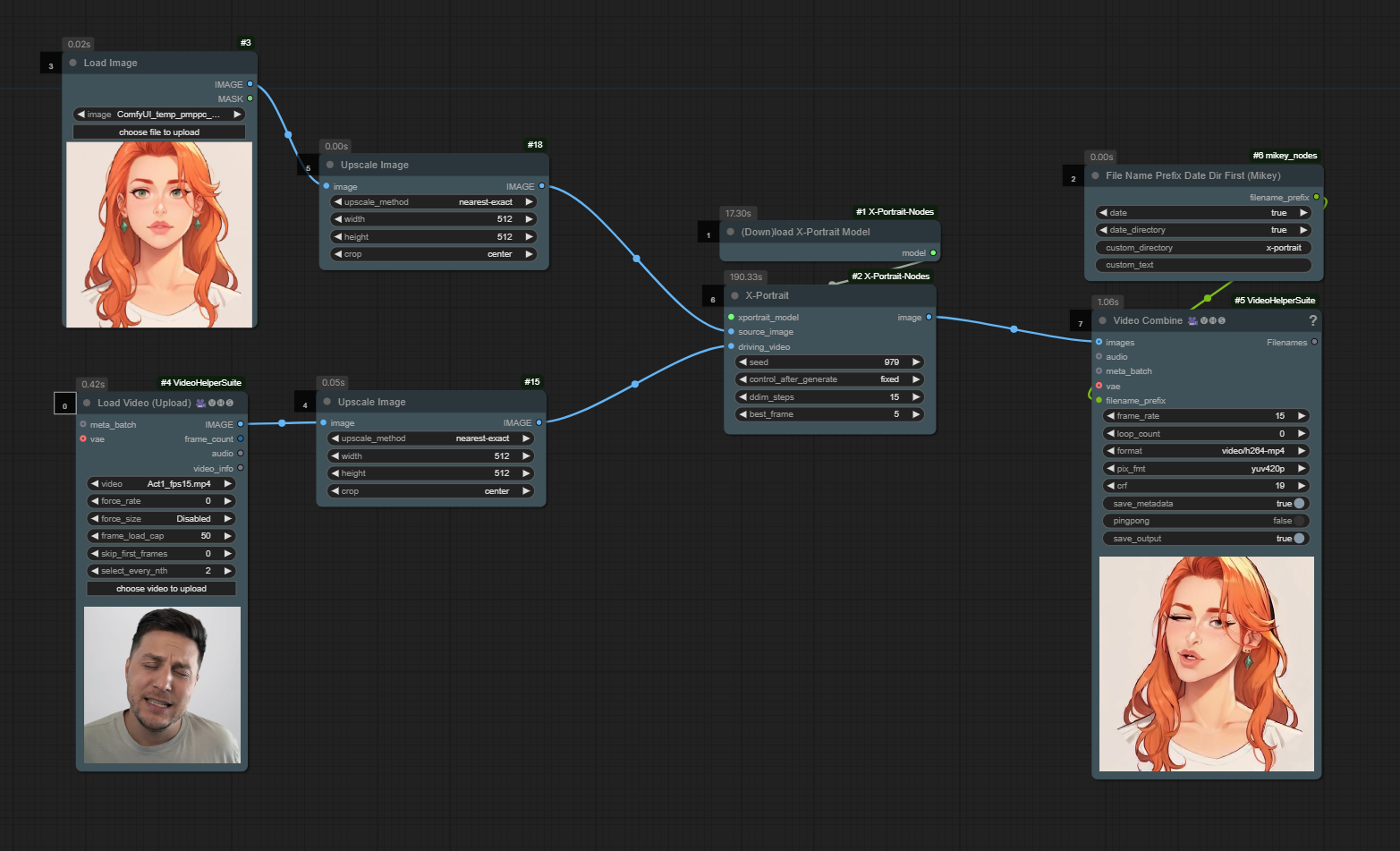
Task: Click the IMAGE output port on Load Image
Action: click(x=250, y=84)
